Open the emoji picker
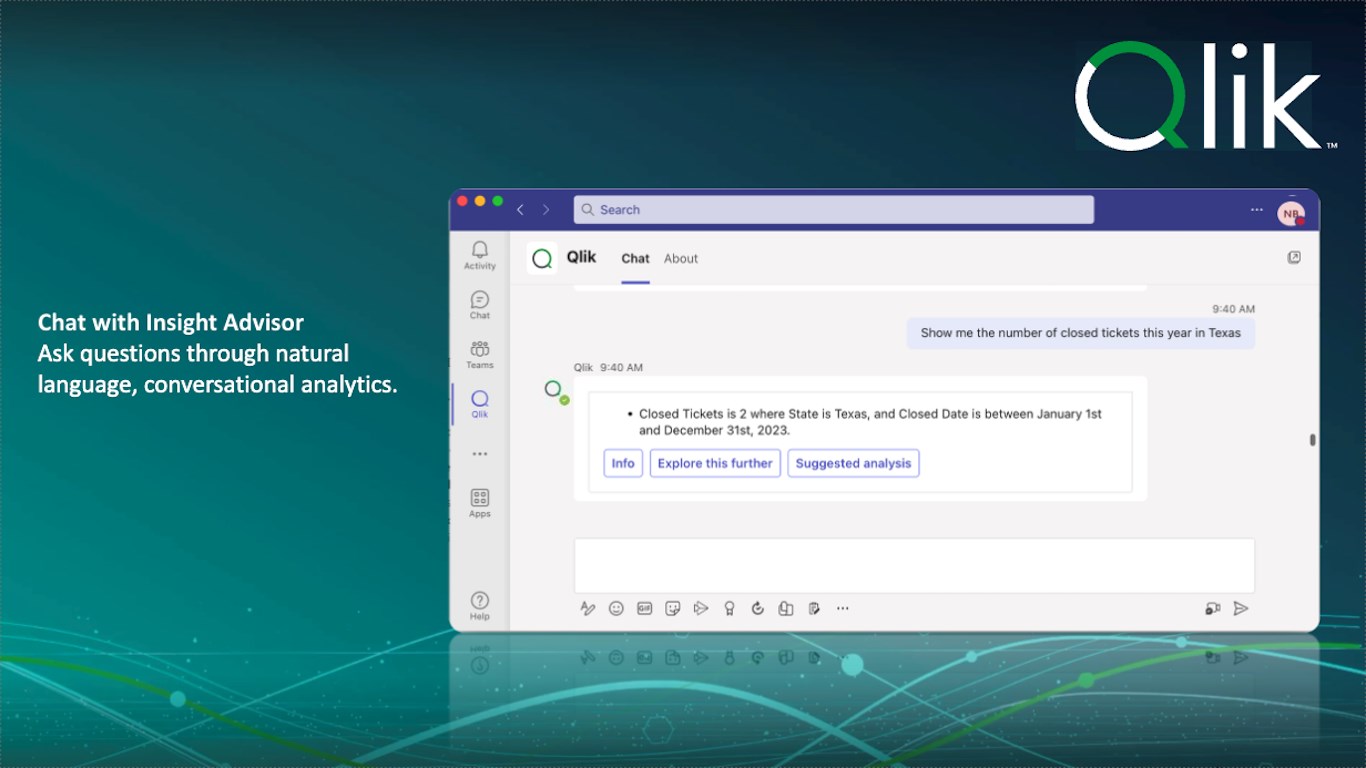The image size is (1366, 768). tap(616, 608)
